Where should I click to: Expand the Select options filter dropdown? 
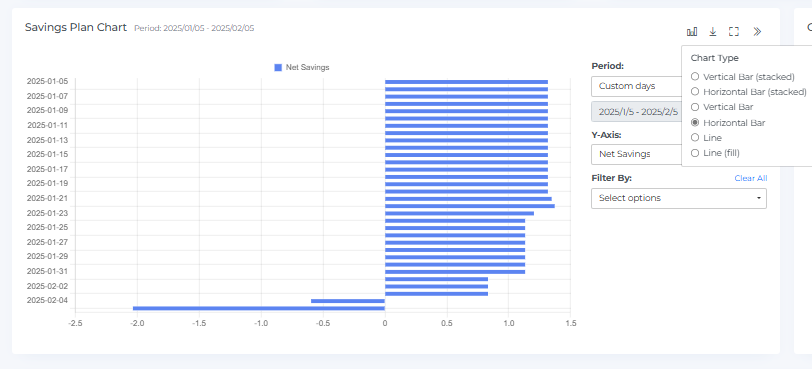[679, 198]
